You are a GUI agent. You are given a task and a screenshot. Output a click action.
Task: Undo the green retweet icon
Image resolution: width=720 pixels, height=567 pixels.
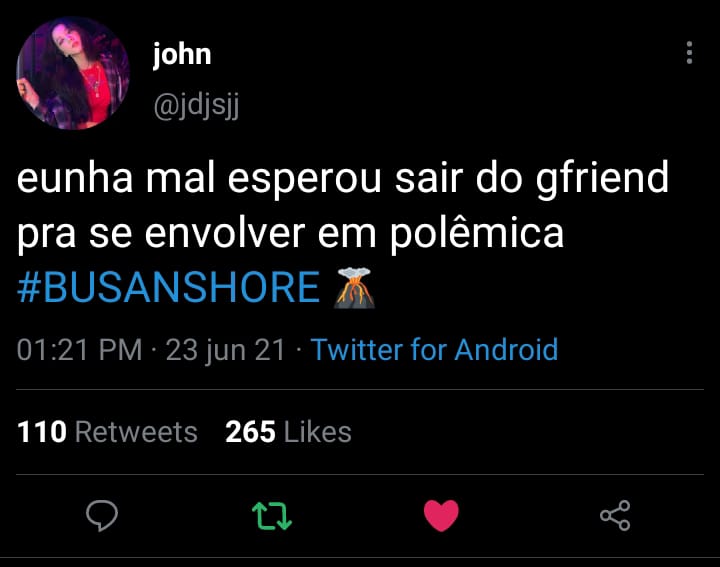272,516
